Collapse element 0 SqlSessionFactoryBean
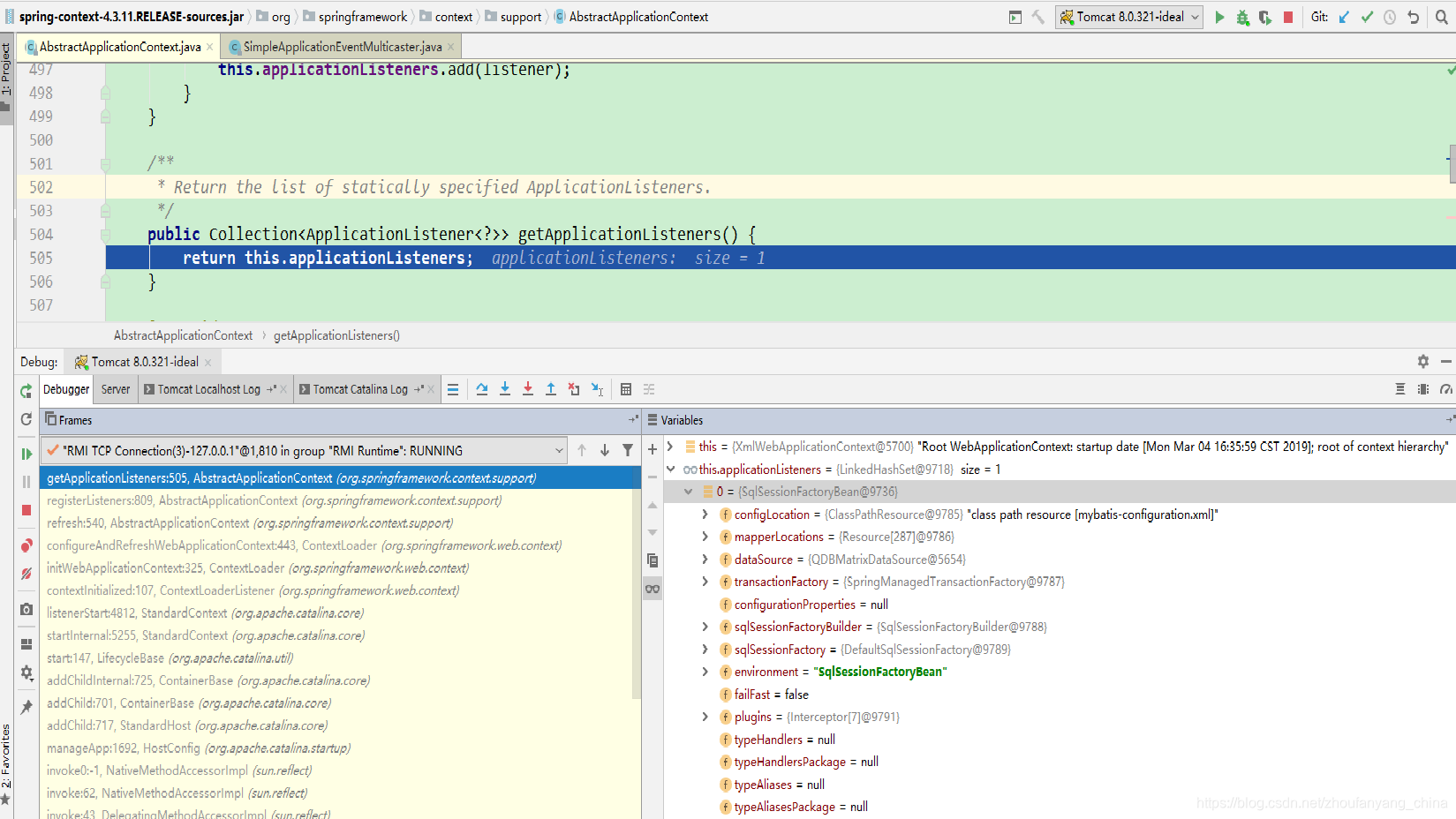 point(688,492)
